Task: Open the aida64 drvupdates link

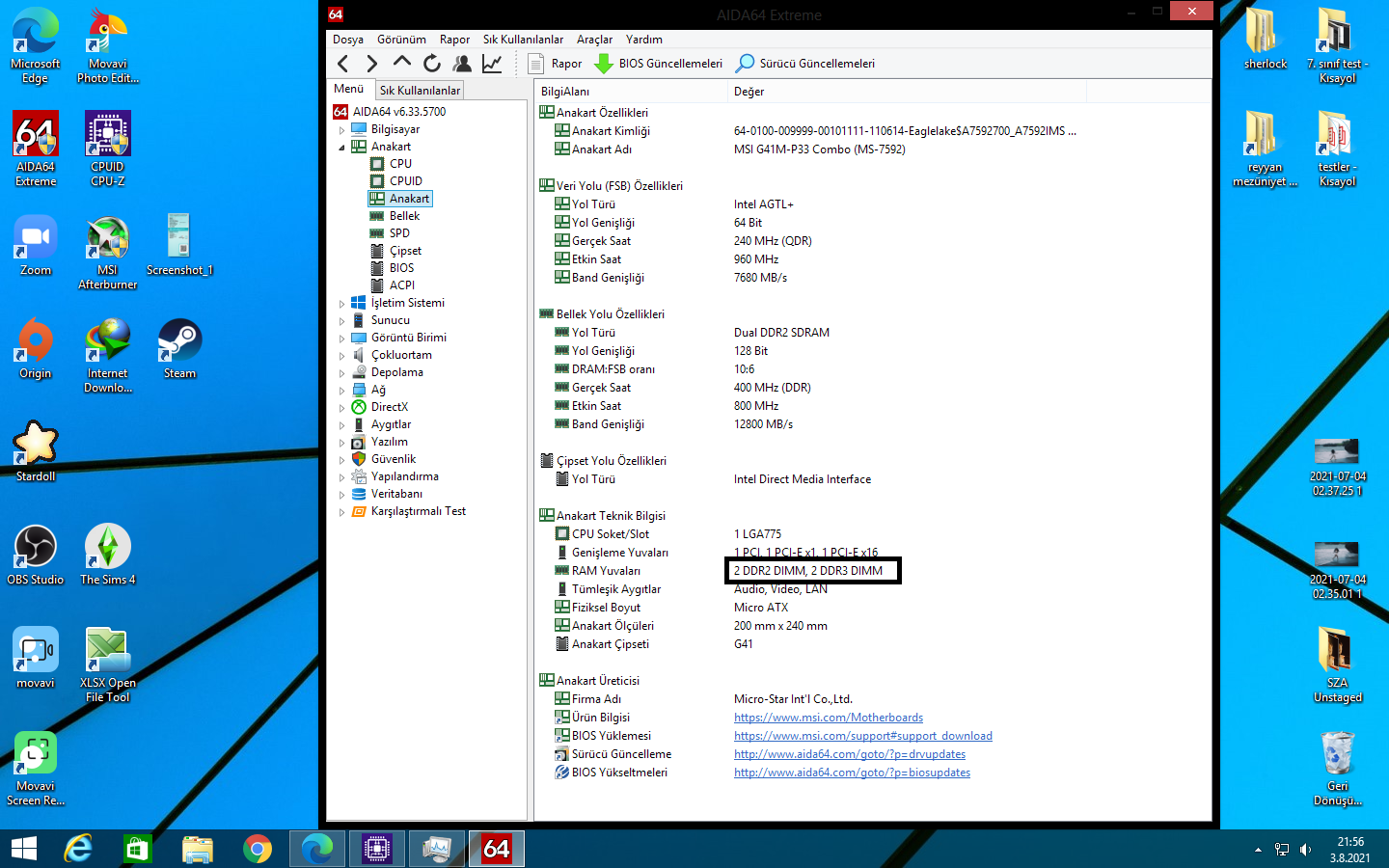Action: click(x=850, y=754)
